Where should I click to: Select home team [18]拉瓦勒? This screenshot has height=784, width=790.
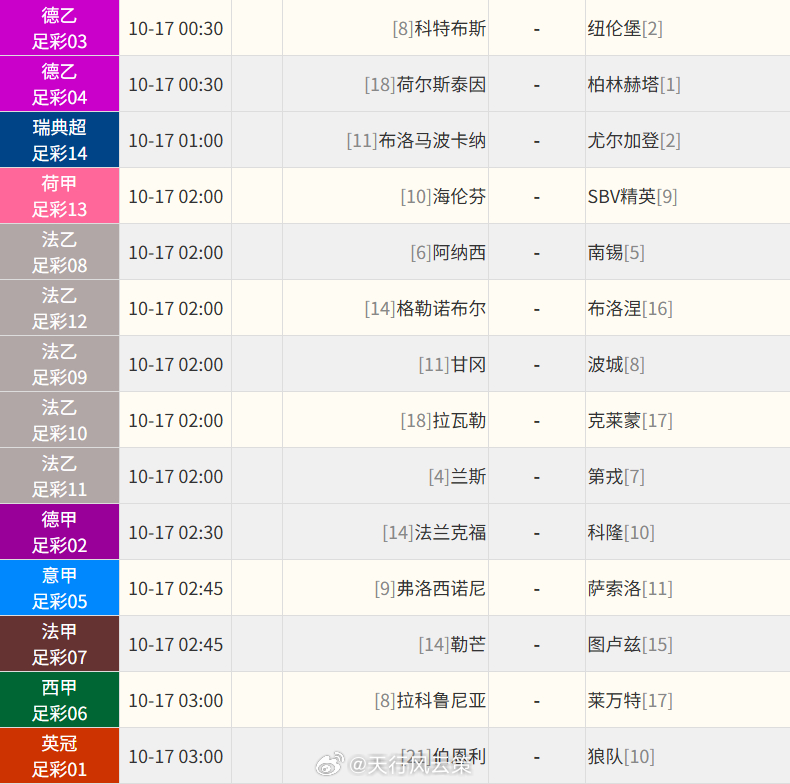(443, 420)
